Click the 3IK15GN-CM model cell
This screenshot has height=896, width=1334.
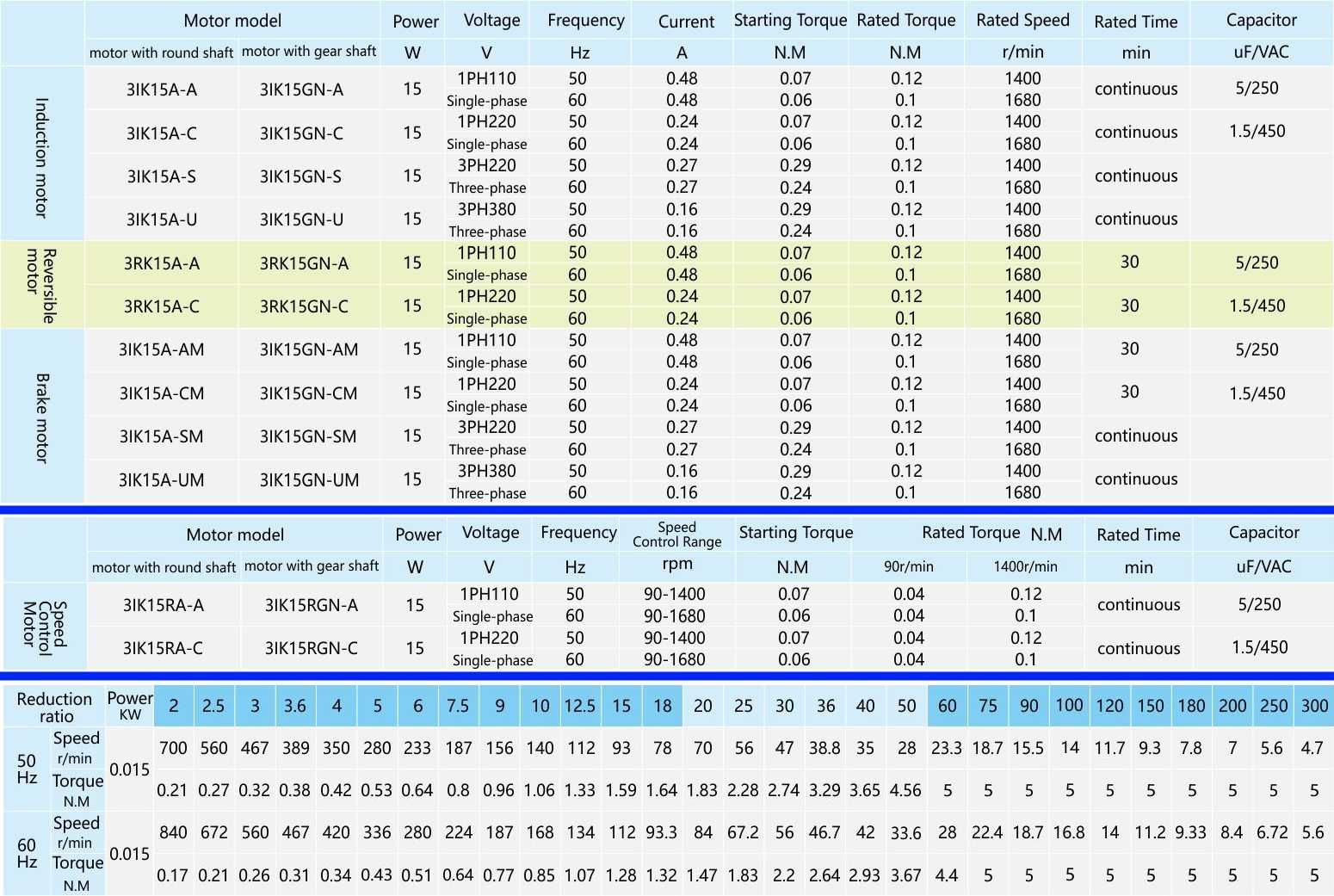[308, 393]
